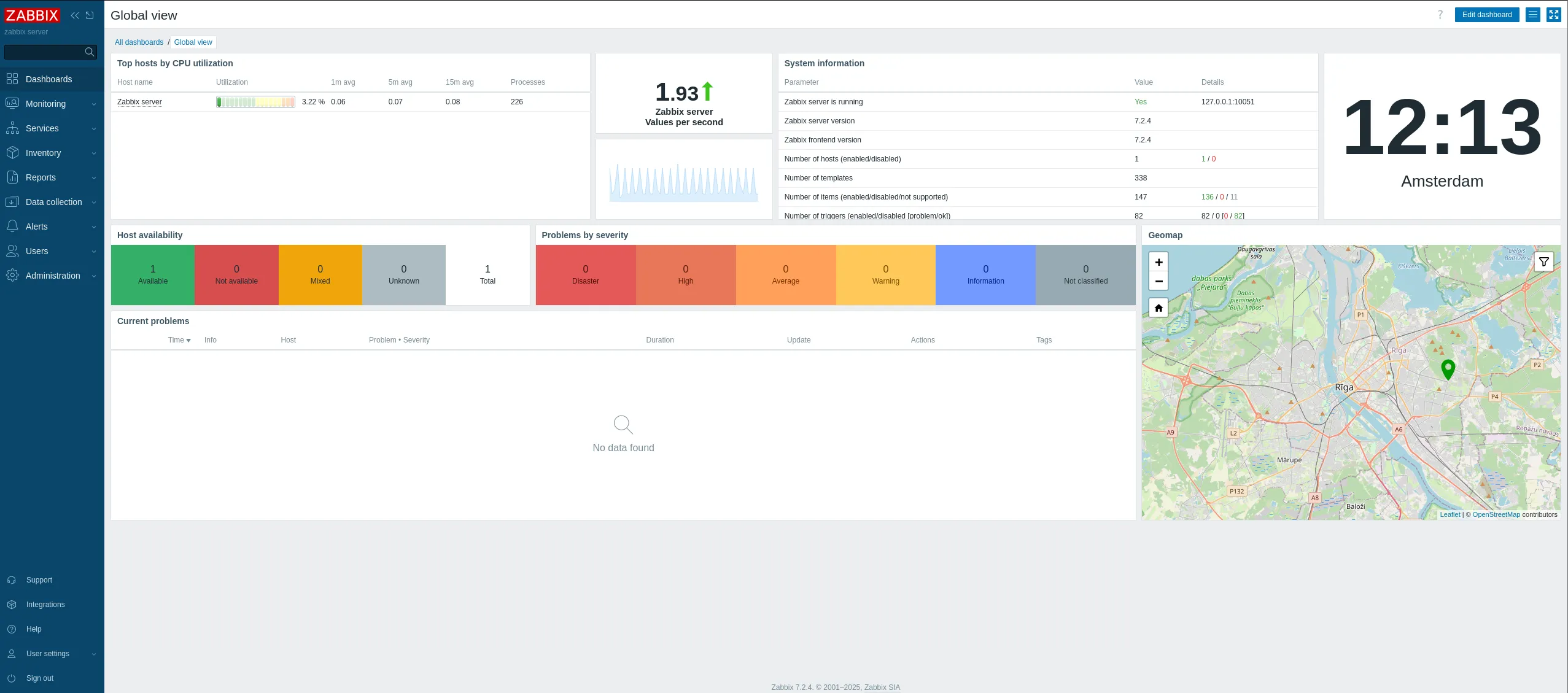Click the Reports chart icon
The image size is (1568, 693).
click(12, 177)
